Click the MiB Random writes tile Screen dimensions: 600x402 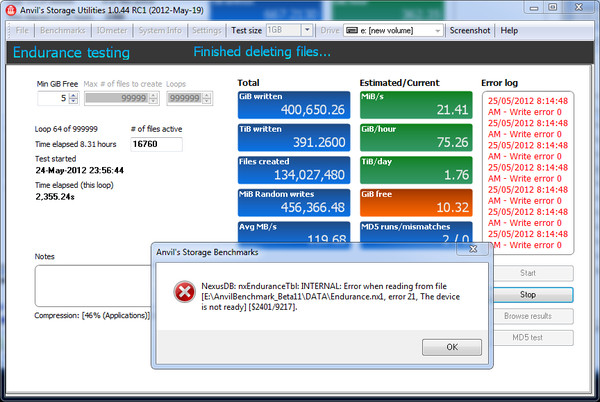[x=293, y=202]
